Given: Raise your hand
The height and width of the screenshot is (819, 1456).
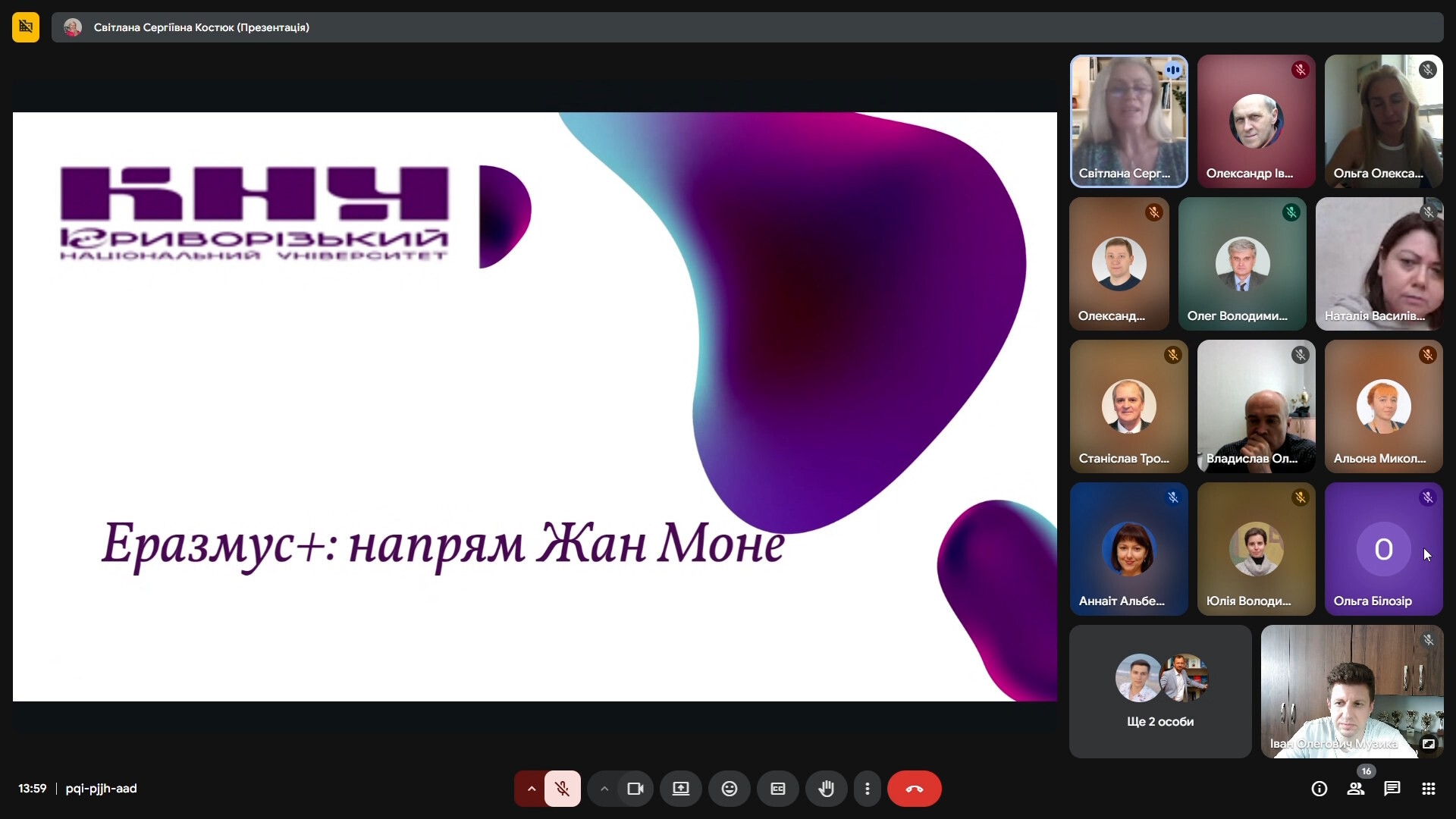Looking at the screenshot, I should [827, 789].
